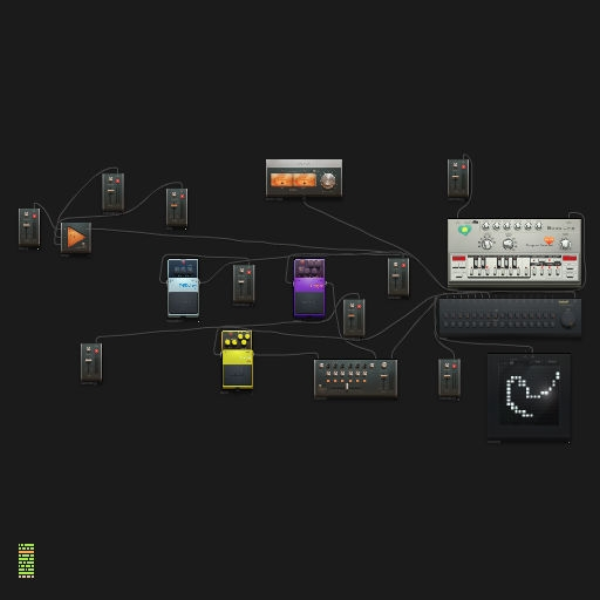Click the white icon on the strip left of the Tonematrix

(446, 365)
